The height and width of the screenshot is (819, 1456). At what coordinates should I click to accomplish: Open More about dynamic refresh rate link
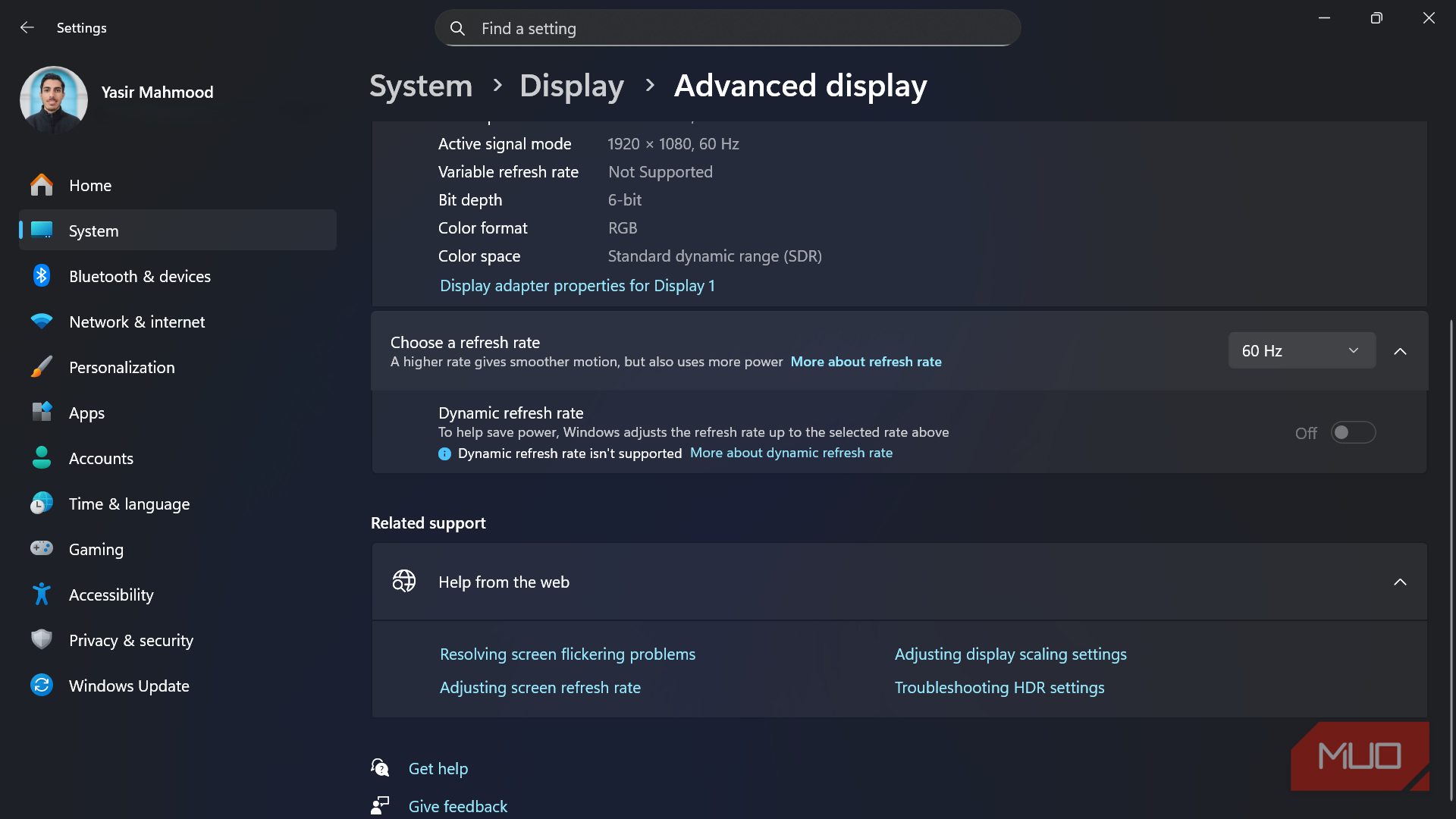pos(791,453)
